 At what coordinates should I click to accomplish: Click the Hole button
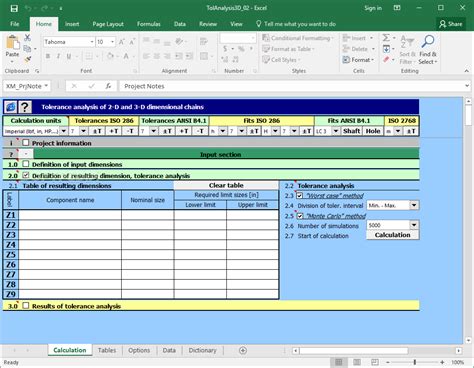tap(373, 131)
